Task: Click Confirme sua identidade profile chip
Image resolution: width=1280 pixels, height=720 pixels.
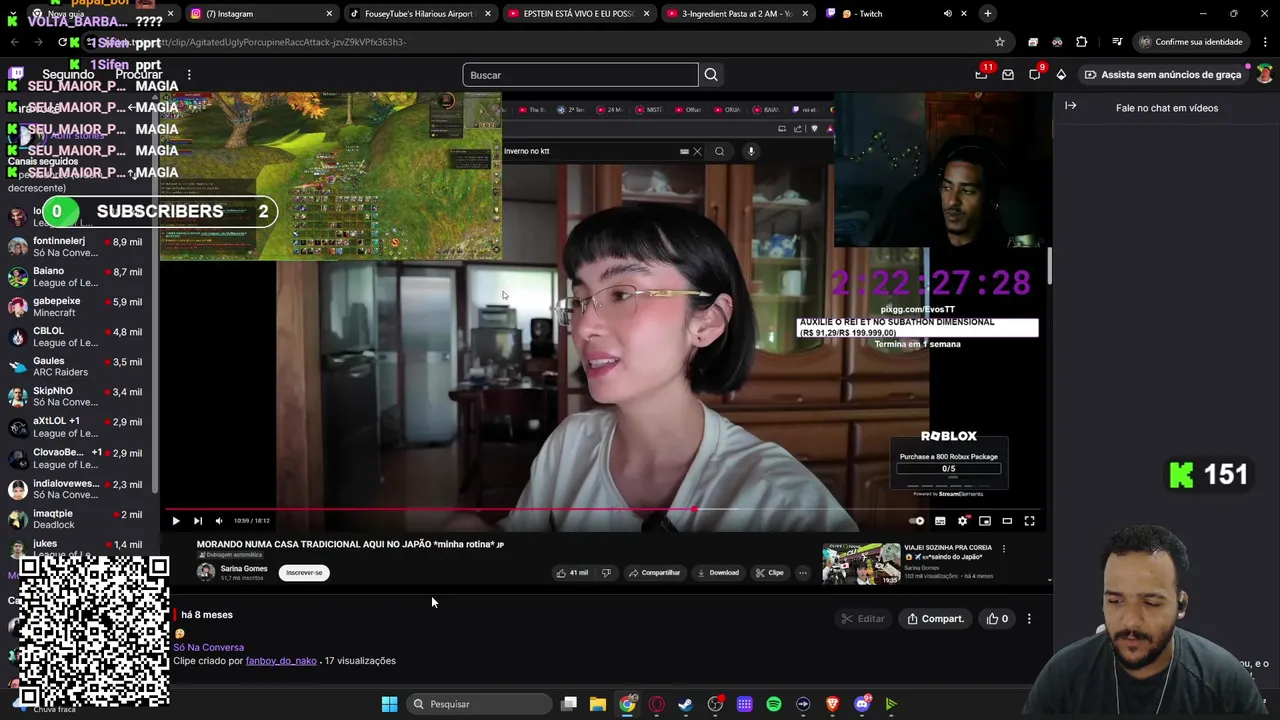Action: (1190, 42)
